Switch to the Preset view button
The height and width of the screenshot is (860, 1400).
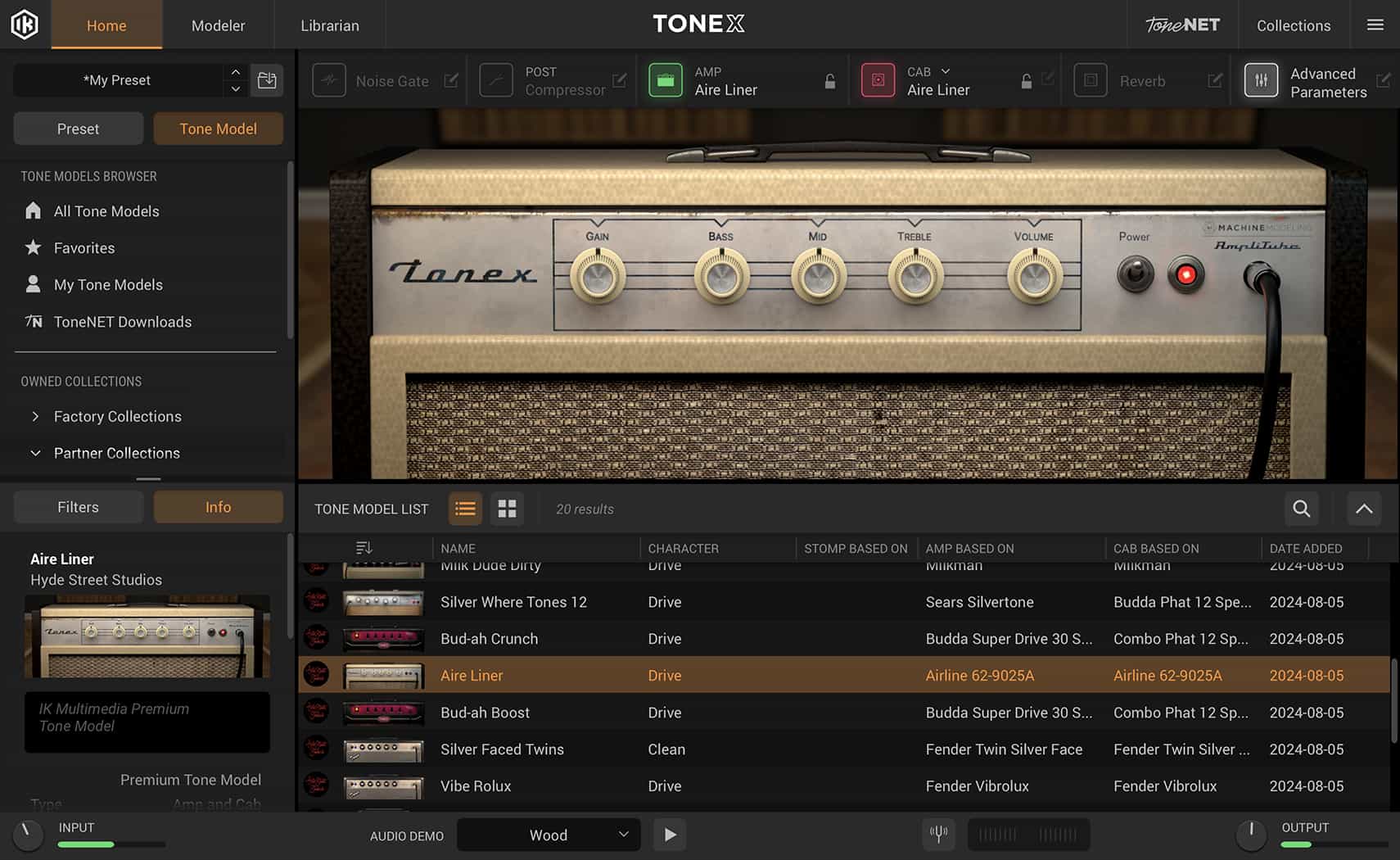[78, 128]
